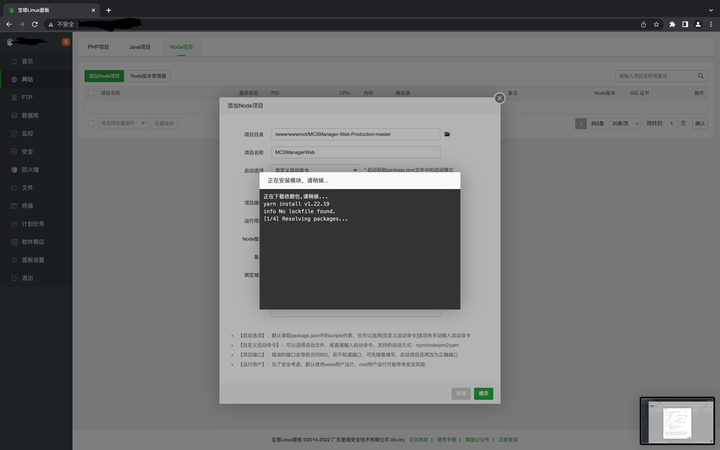Focus the 项目目录 project directory input field
720x450 pixels.
pos(356,134)
